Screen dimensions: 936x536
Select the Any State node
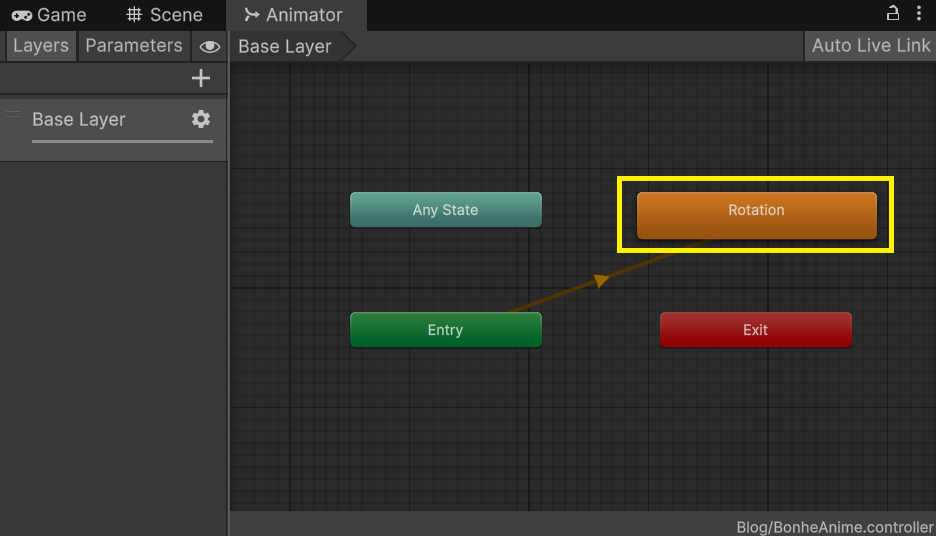(445, 210)
